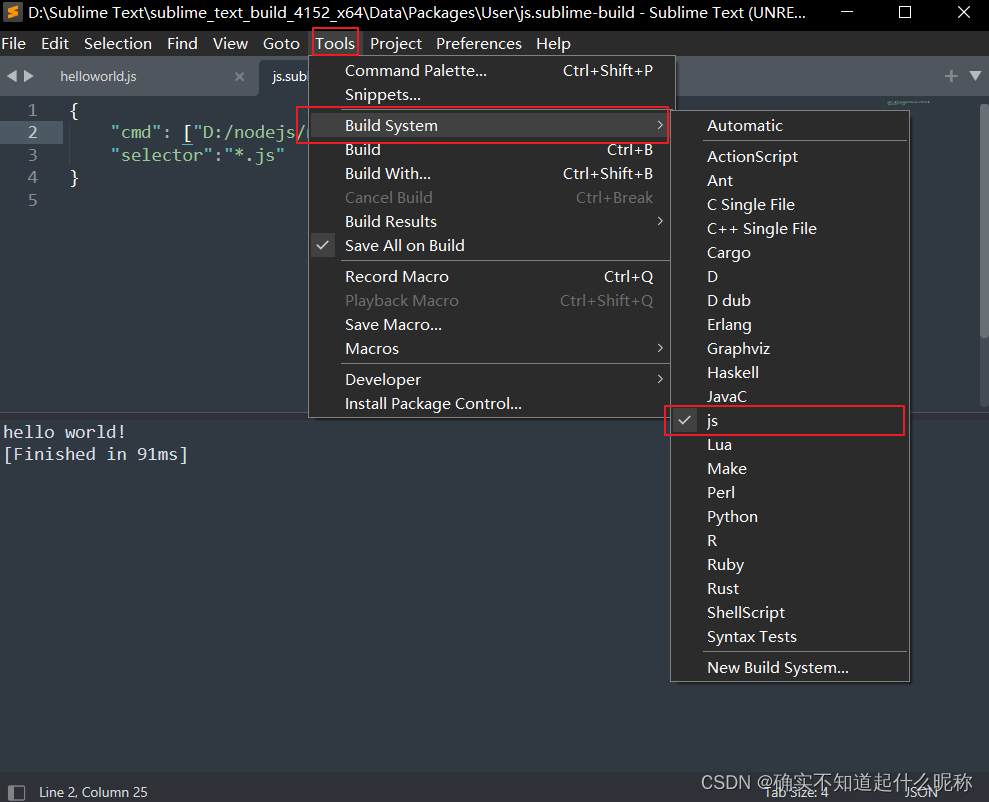Viewport: 989px width, 802px height.
Task: Select JavaC build system
Action: pyautogui.click(x=790, y=397)
